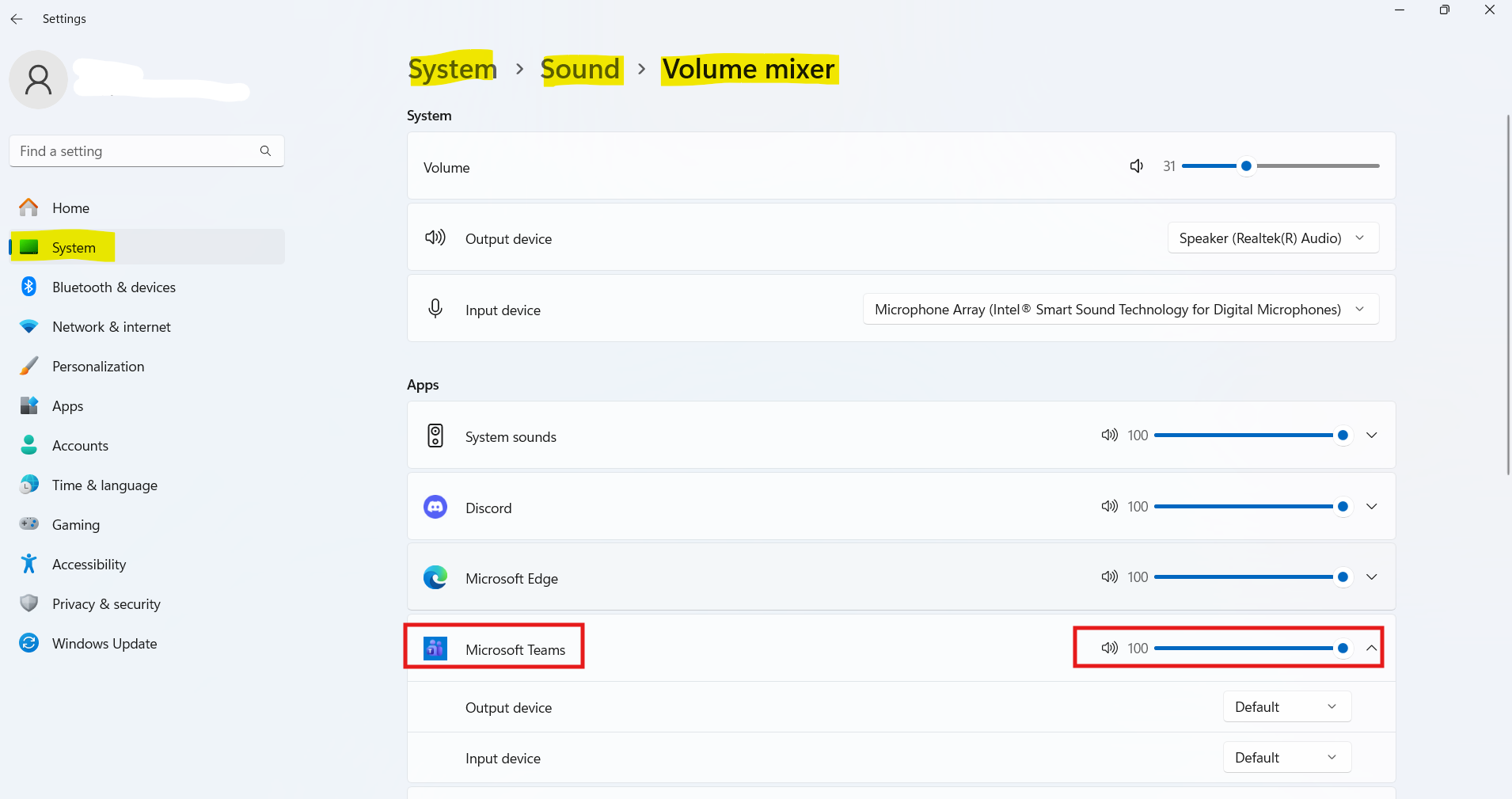Open Teams Output device Default dropdown
The height and width of the screenshot is (799, 1512).
[1287, 706]
